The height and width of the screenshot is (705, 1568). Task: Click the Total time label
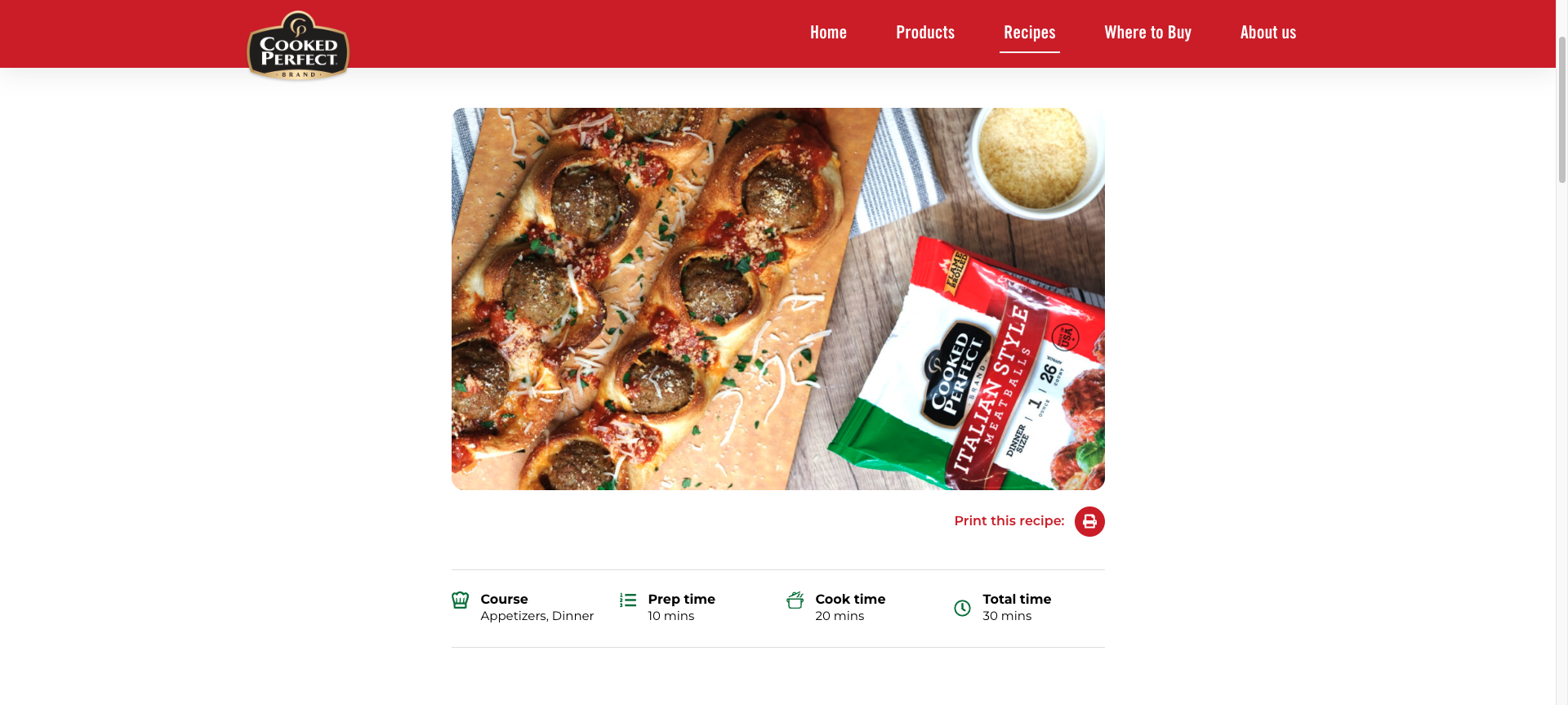[x=1017, y=600]
